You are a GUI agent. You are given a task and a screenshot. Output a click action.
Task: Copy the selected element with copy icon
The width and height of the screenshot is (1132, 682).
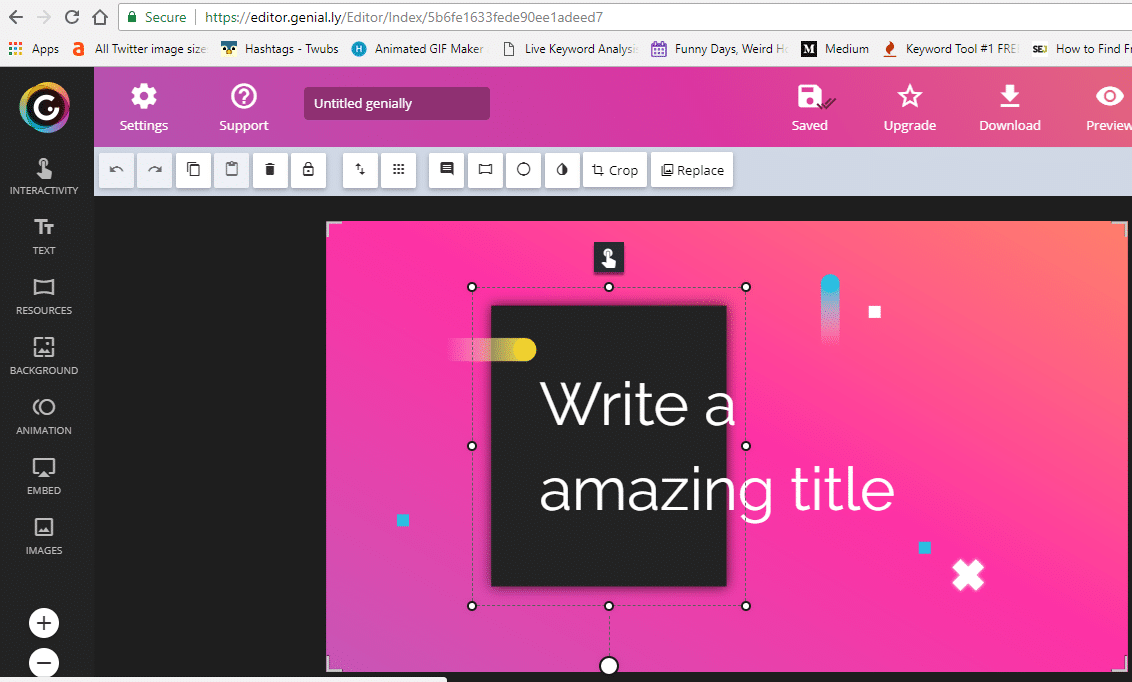pos(193,170)
